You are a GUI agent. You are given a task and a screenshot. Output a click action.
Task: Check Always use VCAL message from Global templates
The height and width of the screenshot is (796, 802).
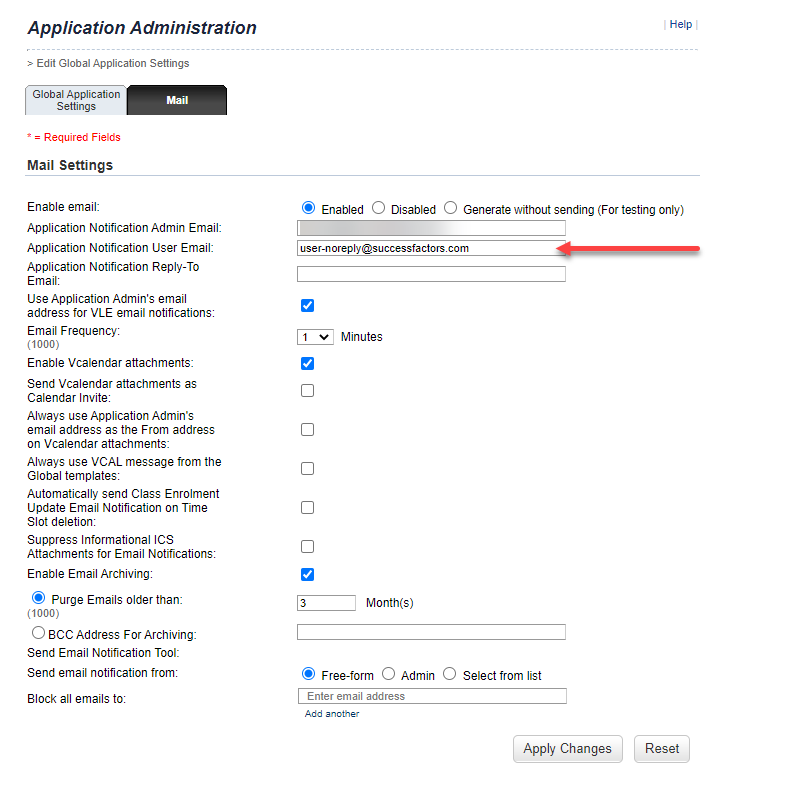[x=307, y=468]
